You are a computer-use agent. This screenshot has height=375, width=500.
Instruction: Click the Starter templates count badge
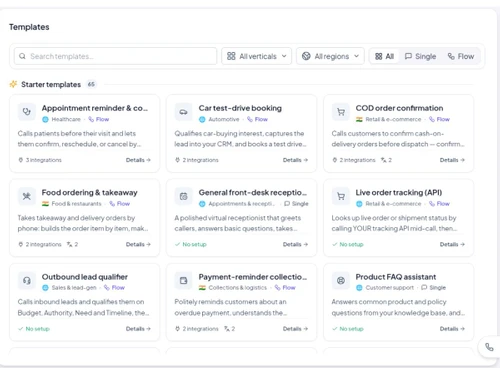pyautogui.click(x=91, y=84)
